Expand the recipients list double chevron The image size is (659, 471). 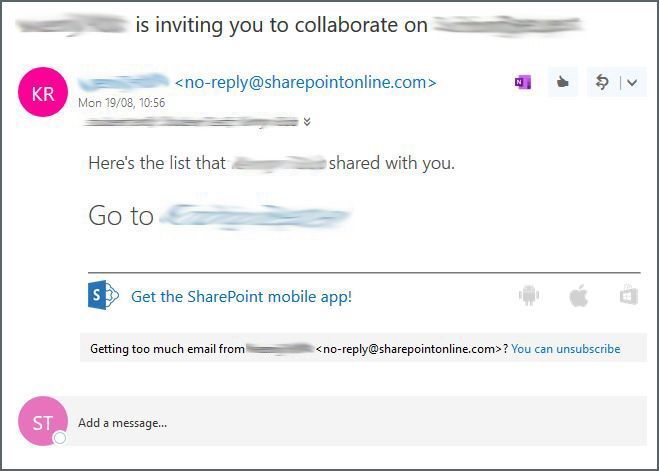click(x=307, y=122)
